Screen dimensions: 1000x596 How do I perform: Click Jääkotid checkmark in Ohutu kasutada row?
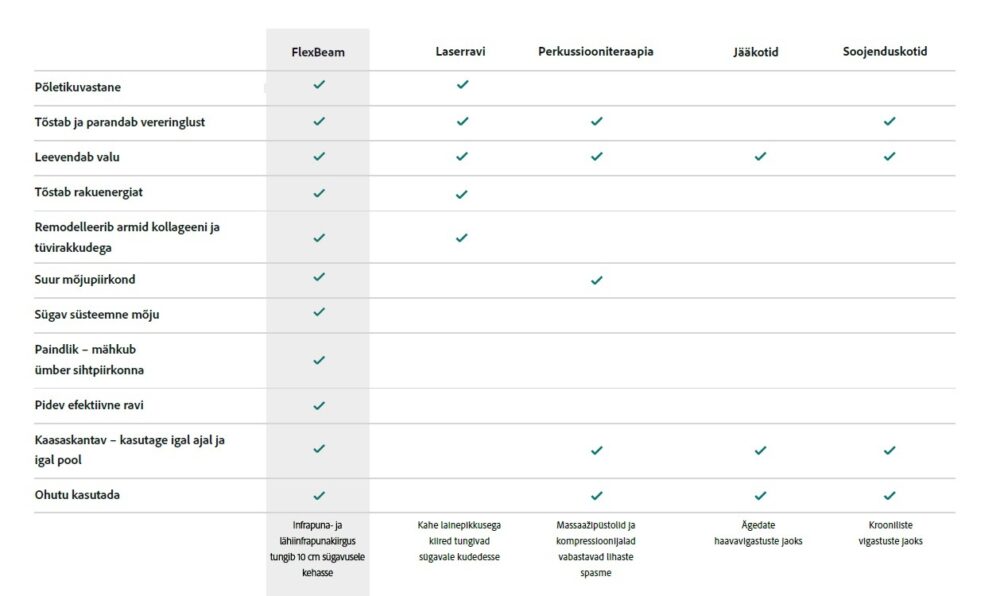[760, 495]
